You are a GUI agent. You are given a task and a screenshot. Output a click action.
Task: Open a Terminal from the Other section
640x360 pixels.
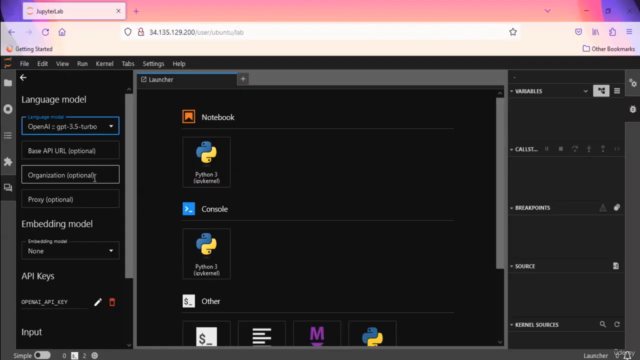pos(207,334)
